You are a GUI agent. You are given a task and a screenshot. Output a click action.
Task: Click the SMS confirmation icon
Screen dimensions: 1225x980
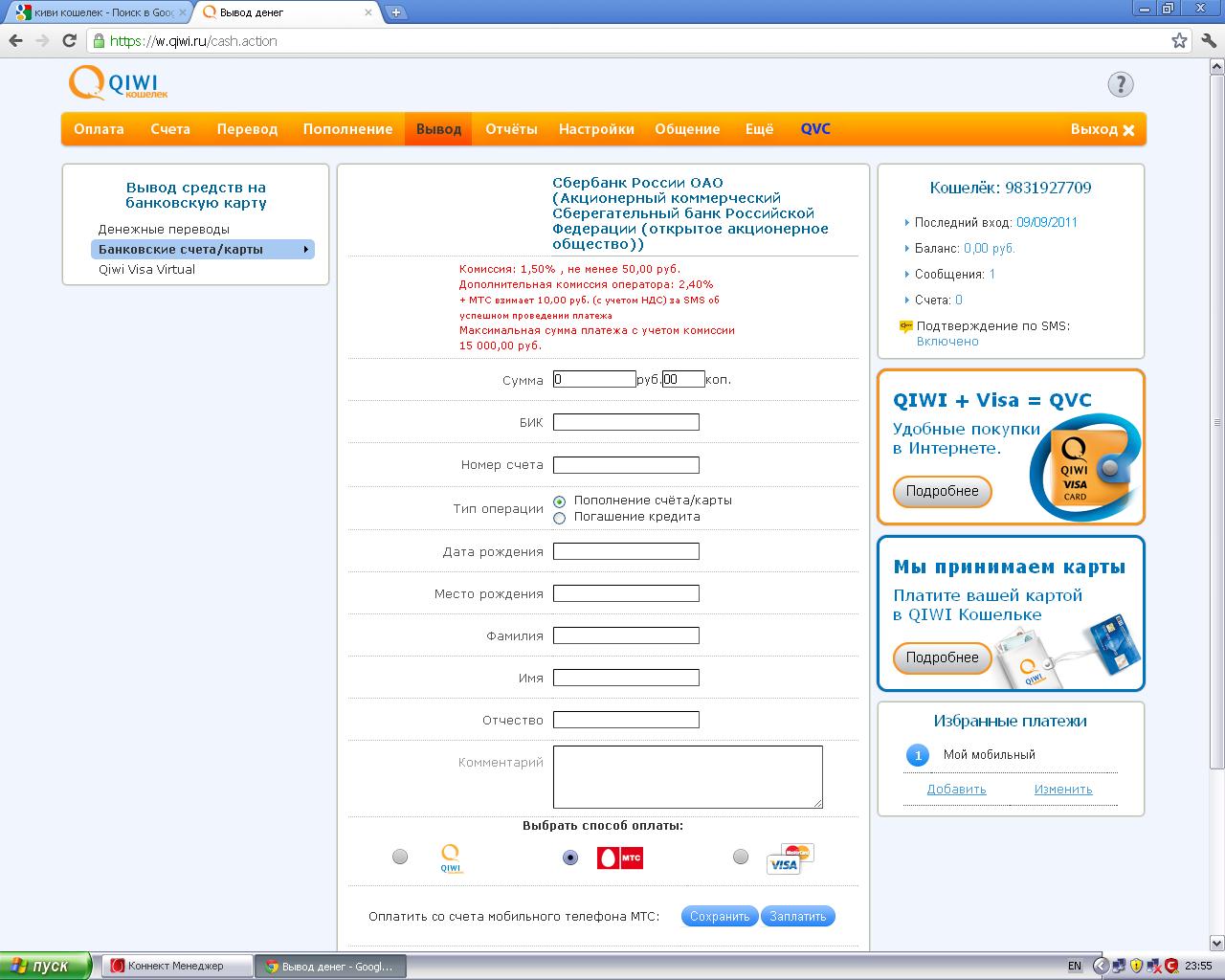pyautogui.click(x=905, y=326)
